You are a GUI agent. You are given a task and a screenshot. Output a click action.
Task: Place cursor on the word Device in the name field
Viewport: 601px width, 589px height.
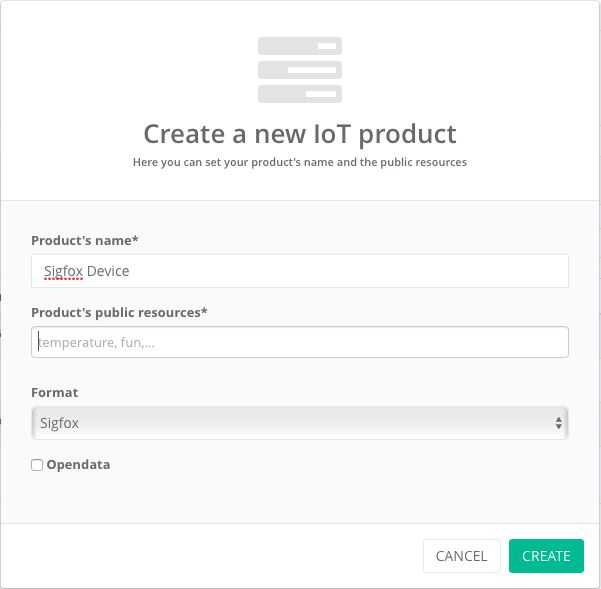(x=108, y=271)
